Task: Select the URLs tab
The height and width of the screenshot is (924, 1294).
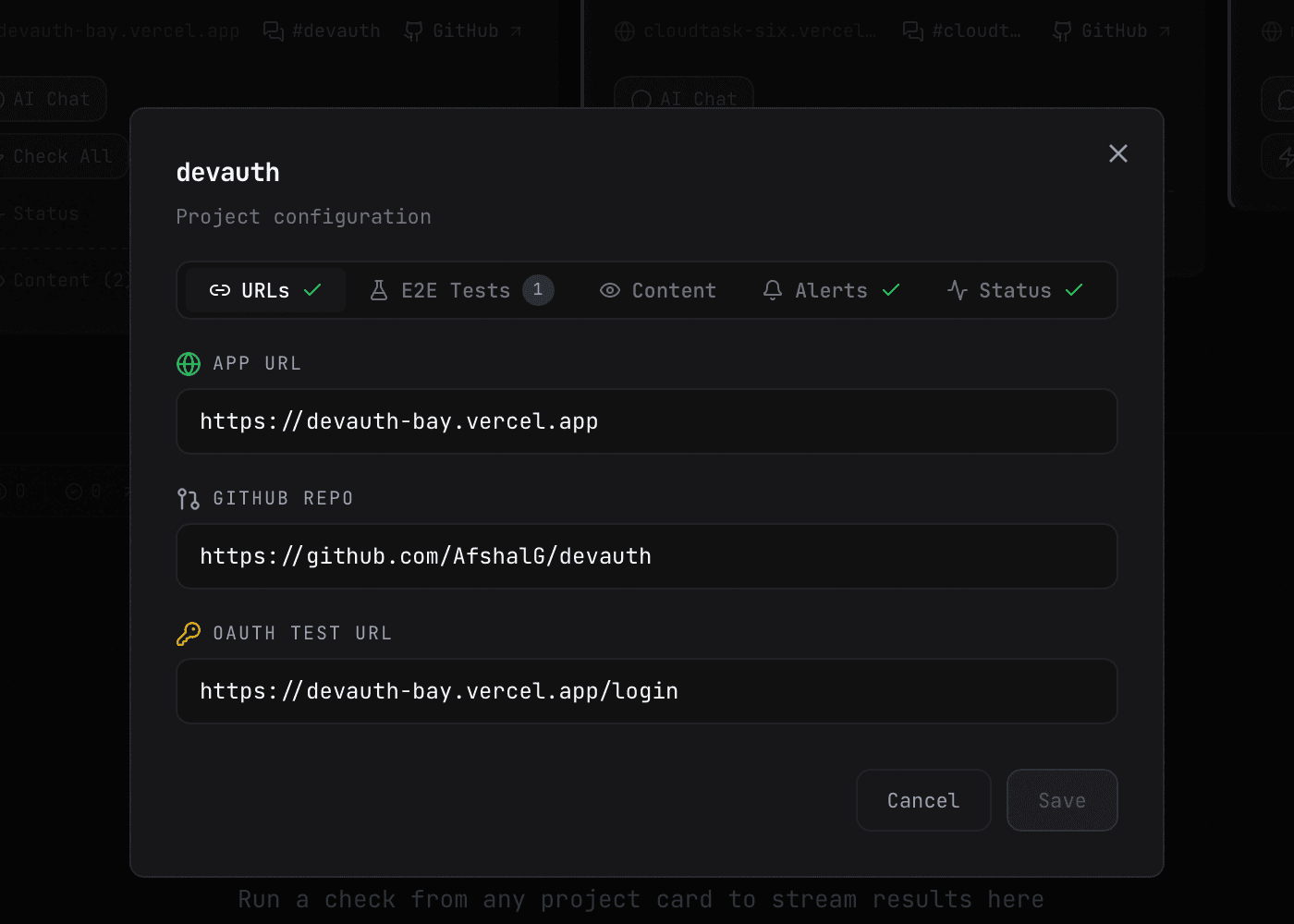Action: (x=265, y=290)
